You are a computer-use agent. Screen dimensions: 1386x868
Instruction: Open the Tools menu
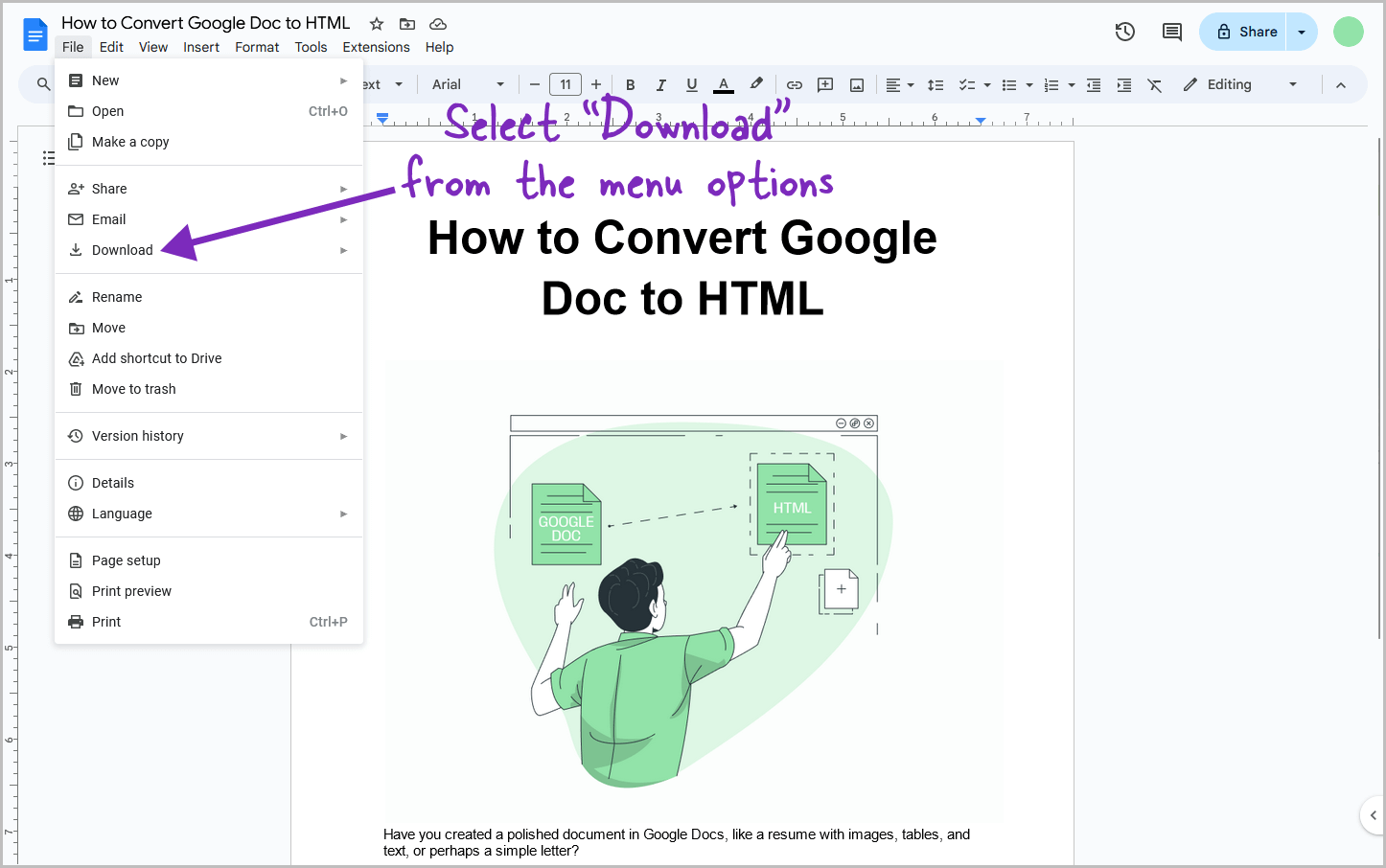click(x=311, y=47)
